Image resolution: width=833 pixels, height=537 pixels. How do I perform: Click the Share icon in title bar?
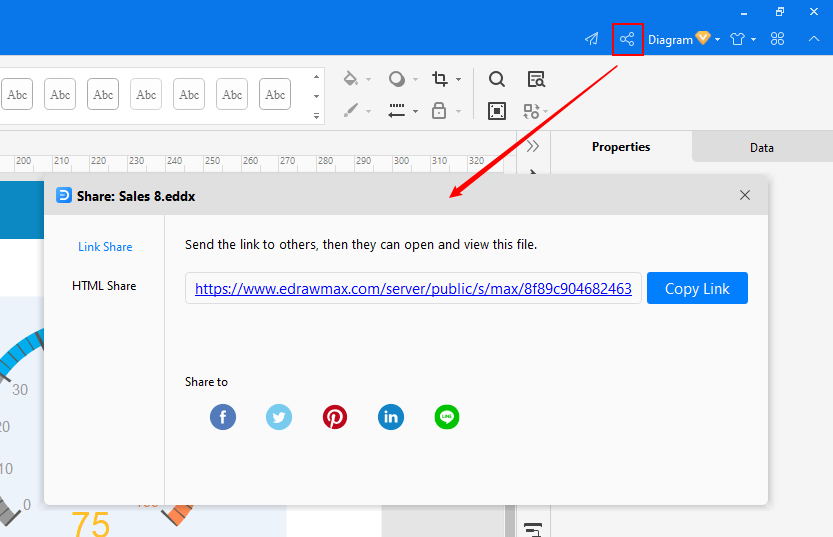[627, 39]
